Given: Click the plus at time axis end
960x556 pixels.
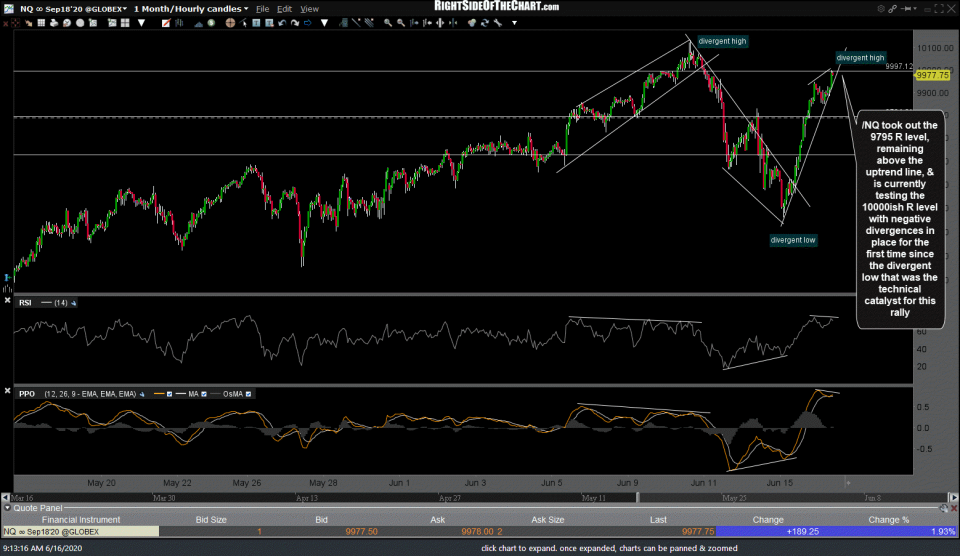Looking at the screenshot, I should (x=848, y=483).
